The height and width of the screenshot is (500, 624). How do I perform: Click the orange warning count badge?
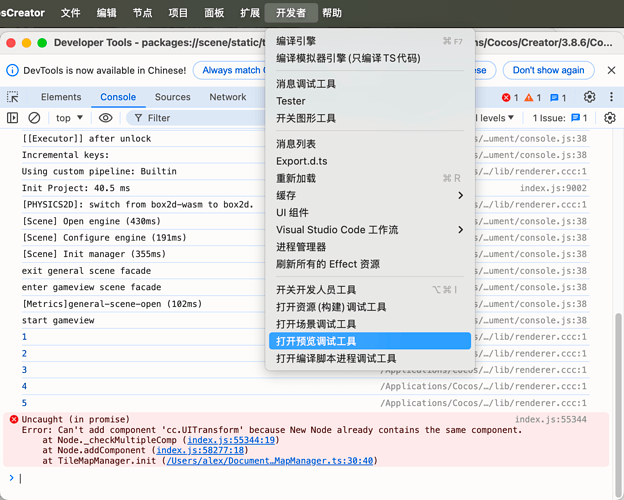pos(532,98)
